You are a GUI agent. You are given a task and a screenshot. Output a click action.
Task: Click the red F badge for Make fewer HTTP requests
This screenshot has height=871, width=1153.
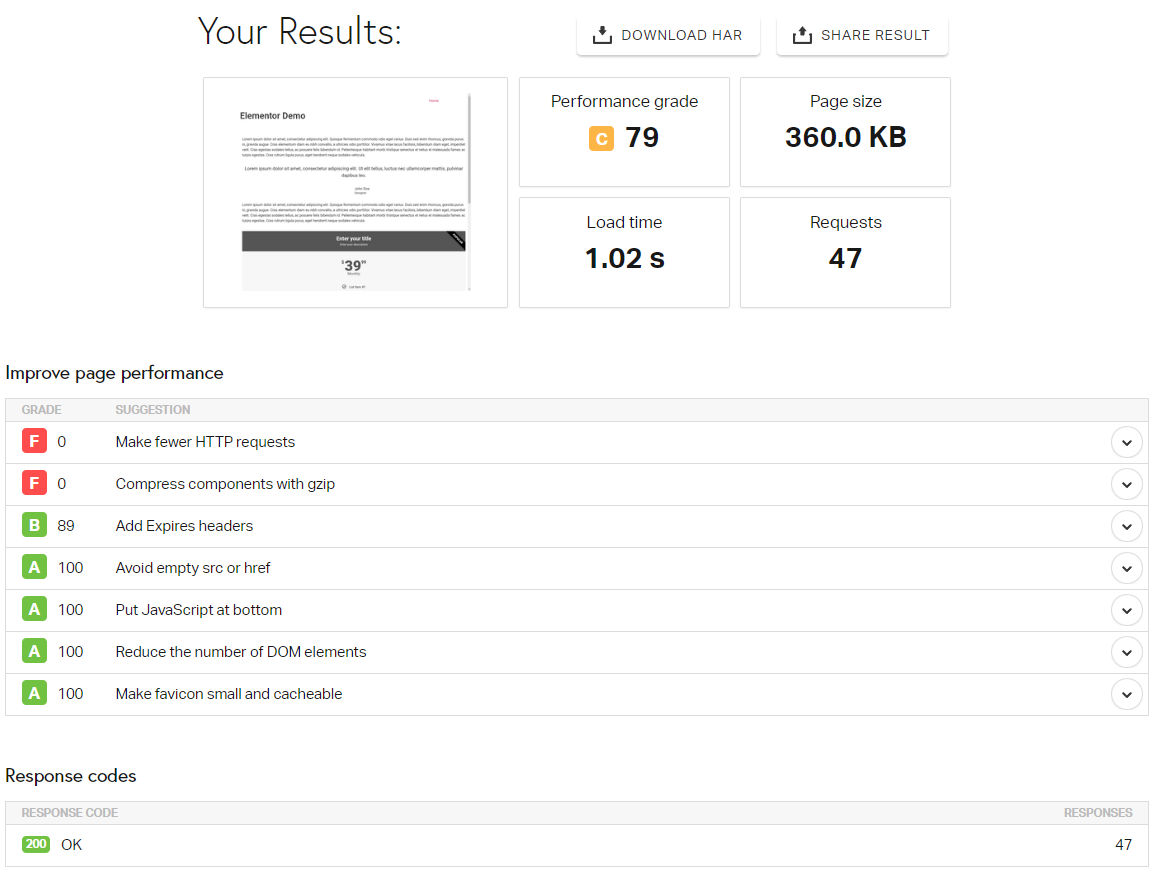pos(35,441)
